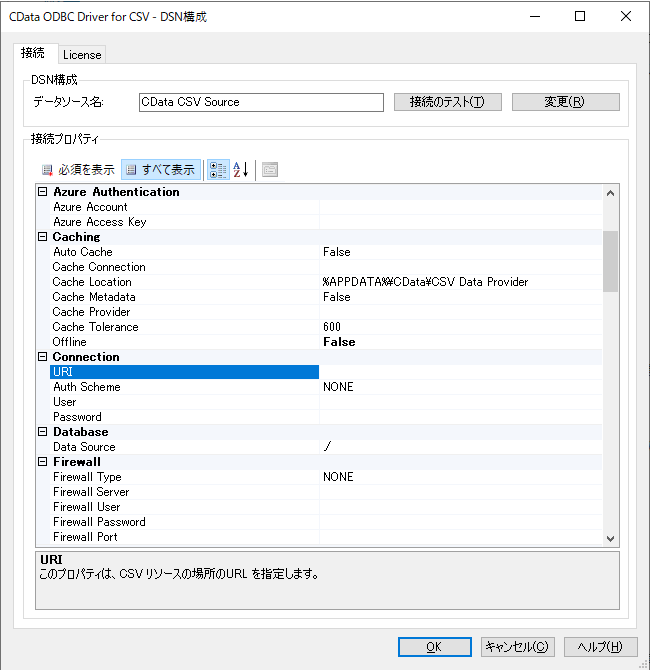
Task: Select the URI property row
Action: pyautogui.click(x=184, y=372)
